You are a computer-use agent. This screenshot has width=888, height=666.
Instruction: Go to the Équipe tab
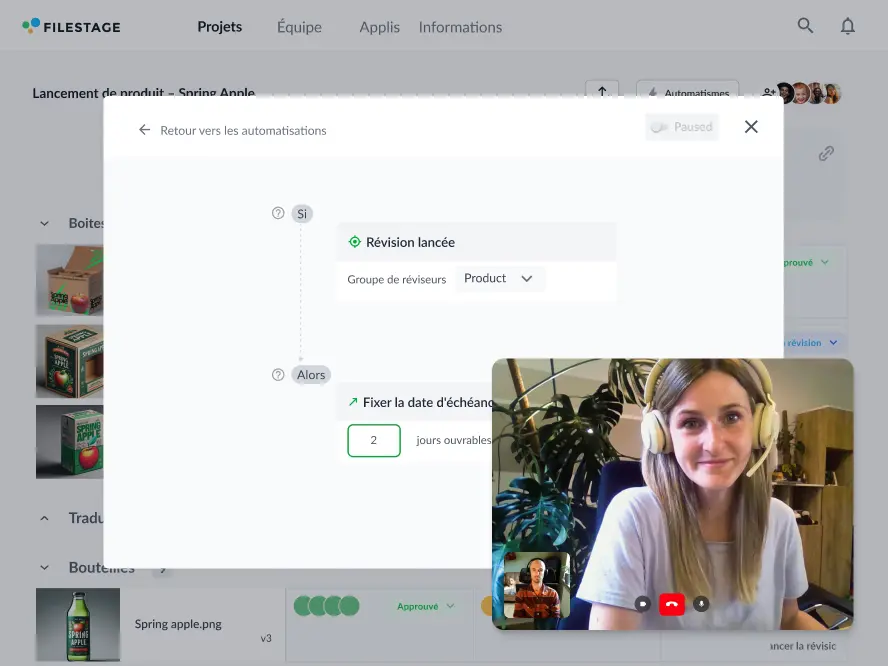coord(299,27)
